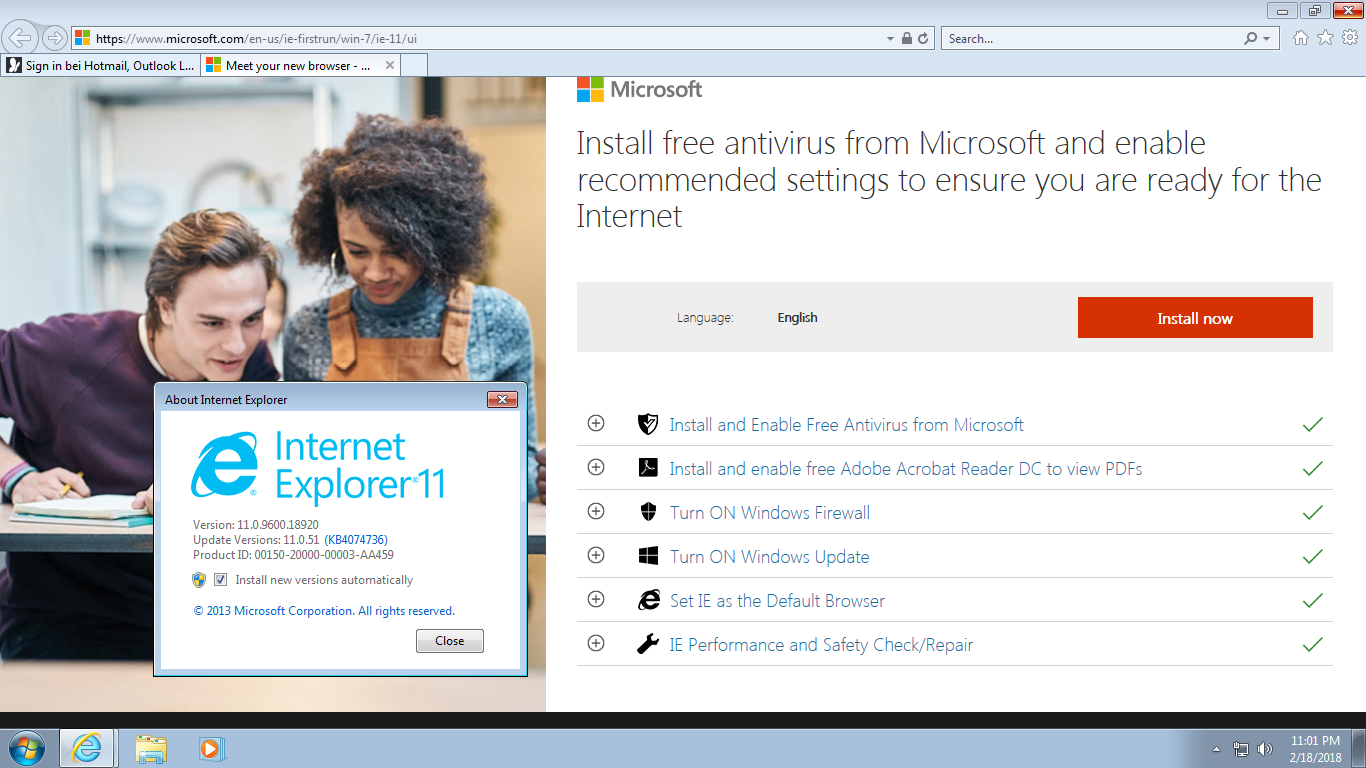Open the Windows Start menu orb
Viewport: 1366px width, 768px height.
pyautogui.click(x=26, y=748)
